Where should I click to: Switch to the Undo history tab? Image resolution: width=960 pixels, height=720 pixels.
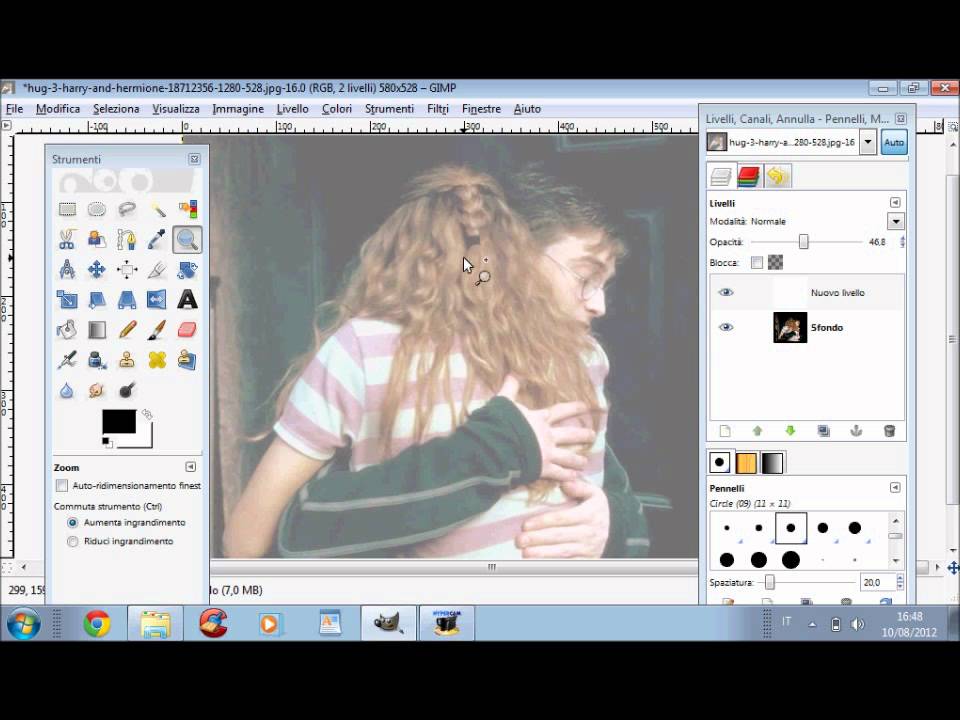[776, 176]
